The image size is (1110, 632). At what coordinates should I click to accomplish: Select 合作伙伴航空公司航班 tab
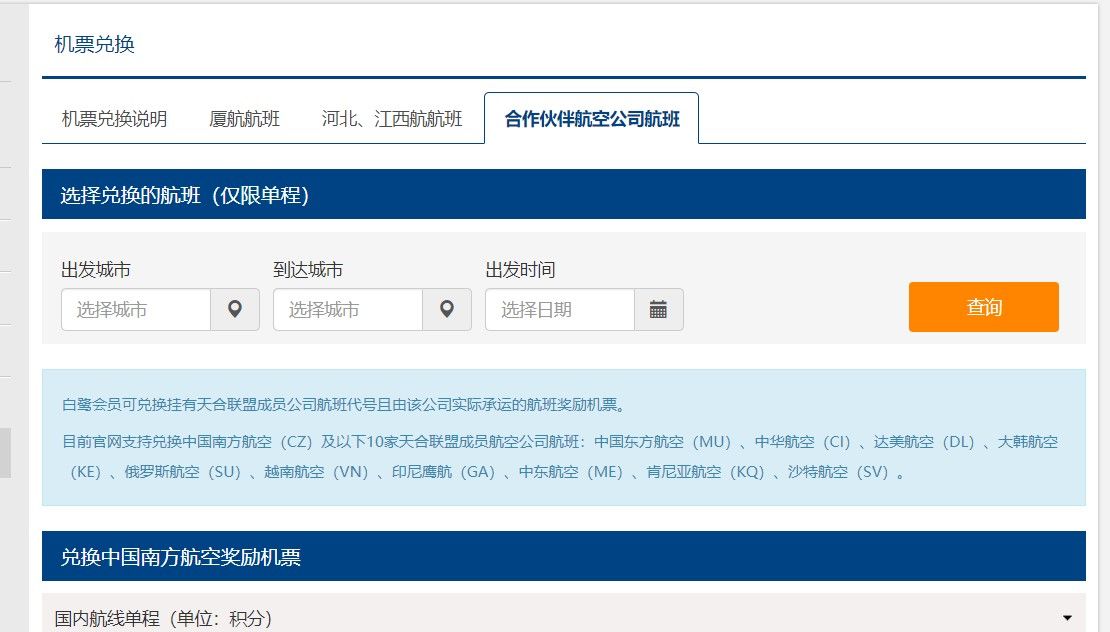[592, 118]
